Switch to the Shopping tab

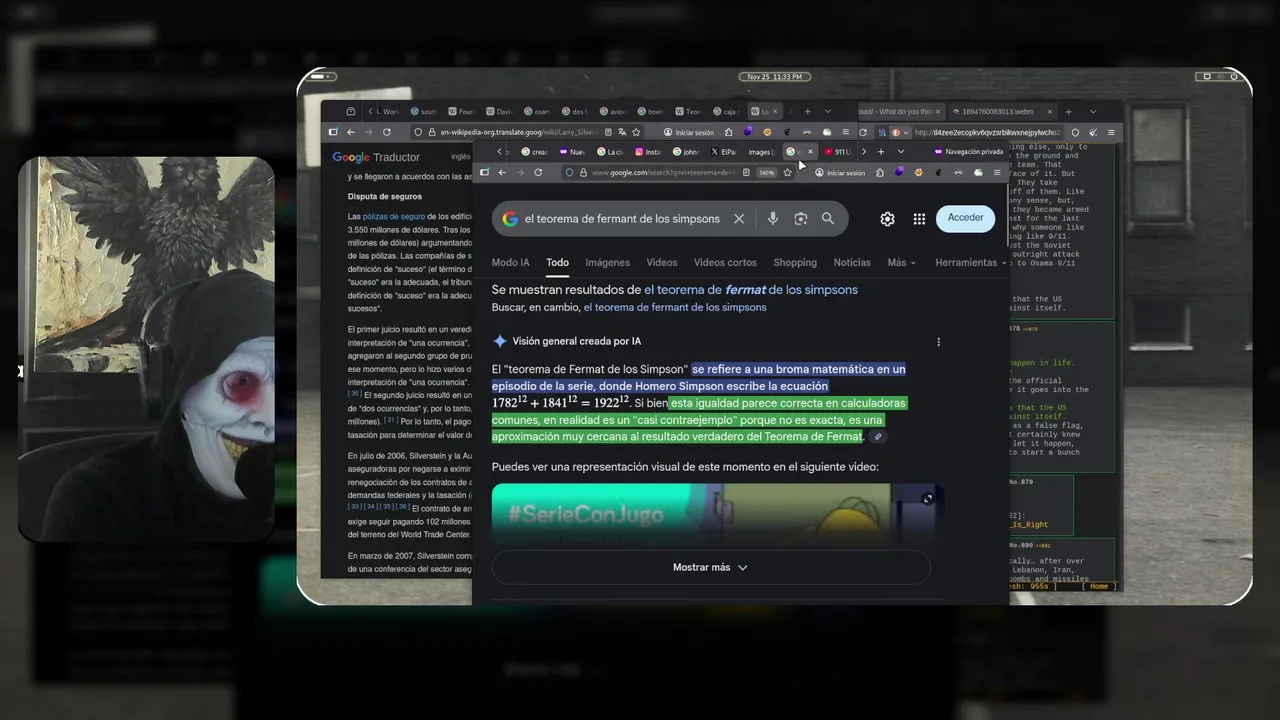[795, 262]
